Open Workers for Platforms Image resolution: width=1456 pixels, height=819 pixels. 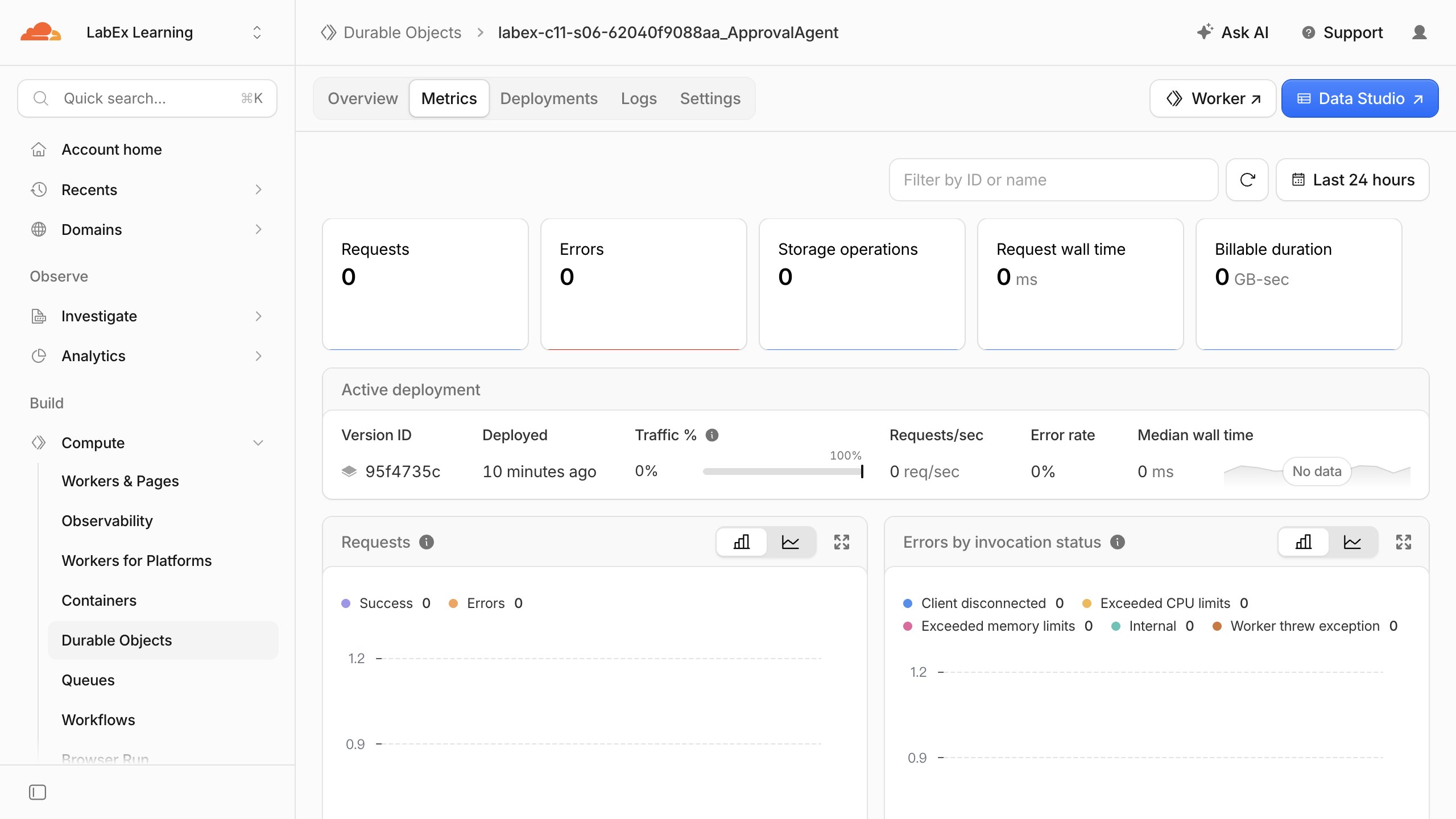click(x=136, y=561)
